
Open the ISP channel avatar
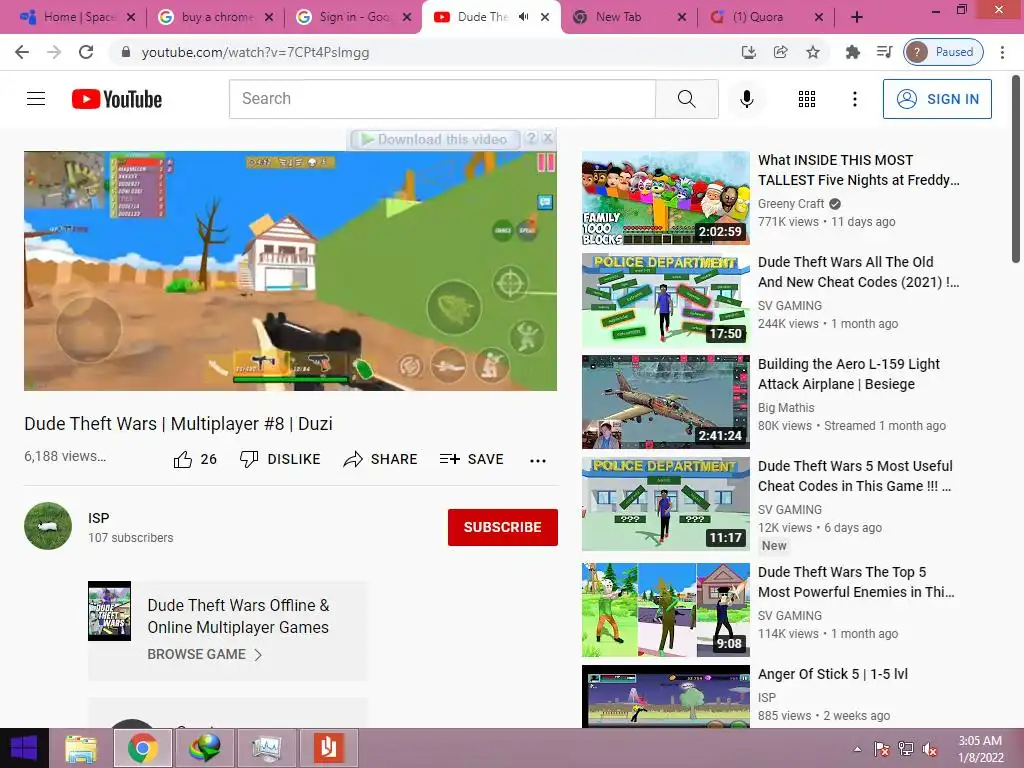tap(48, 526)
